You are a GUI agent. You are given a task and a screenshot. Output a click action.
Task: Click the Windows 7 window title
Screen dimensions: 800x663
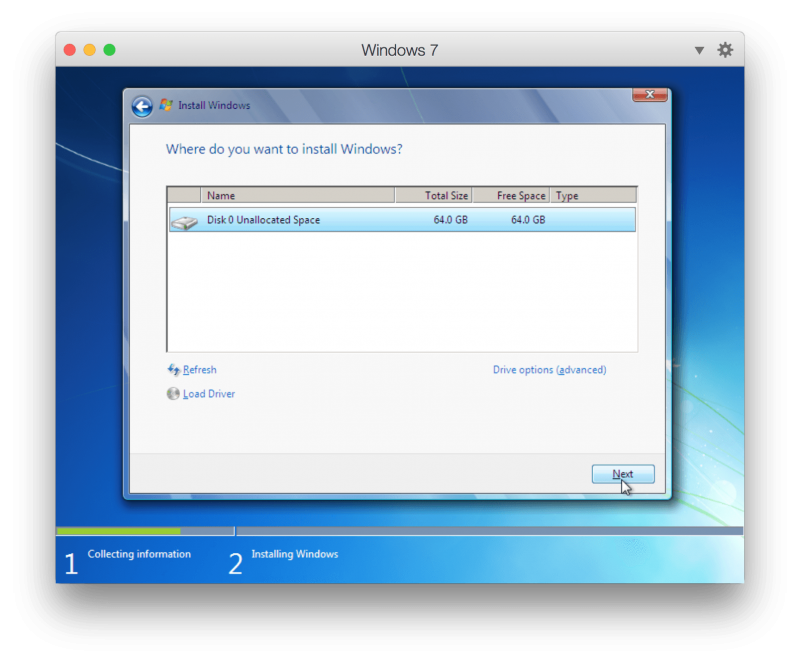point(399,50)
